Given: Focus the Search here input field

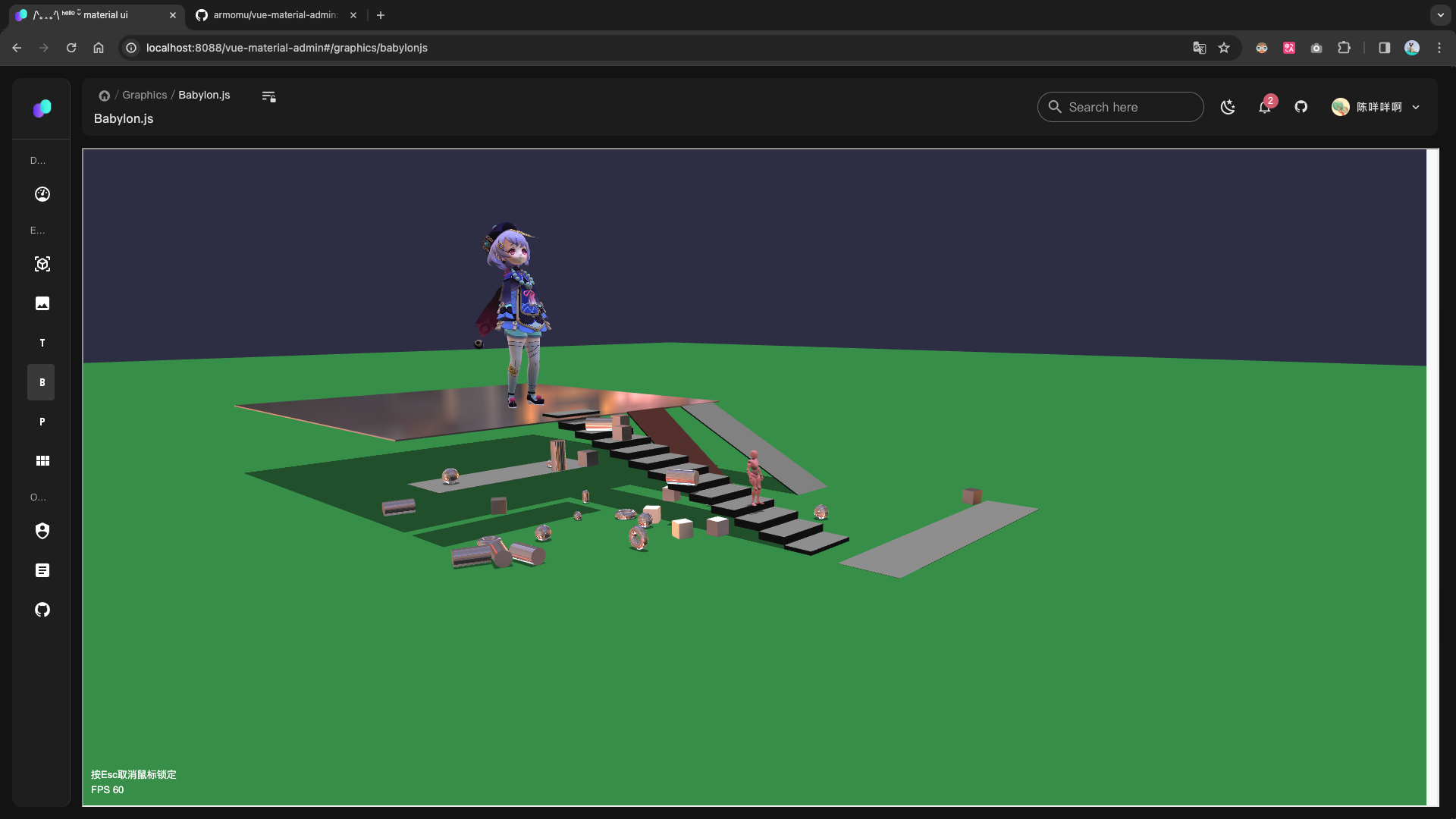Looking at the screenshot, I should tap(1120, 107).
